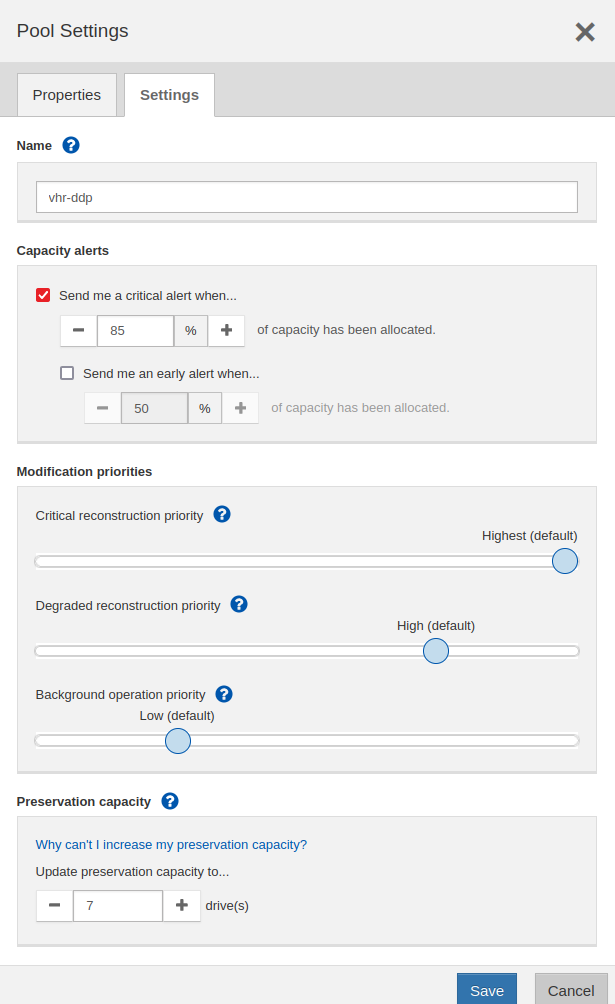Open help icon next to Name
Screen dimensions: 615x1004
point(71,145)
